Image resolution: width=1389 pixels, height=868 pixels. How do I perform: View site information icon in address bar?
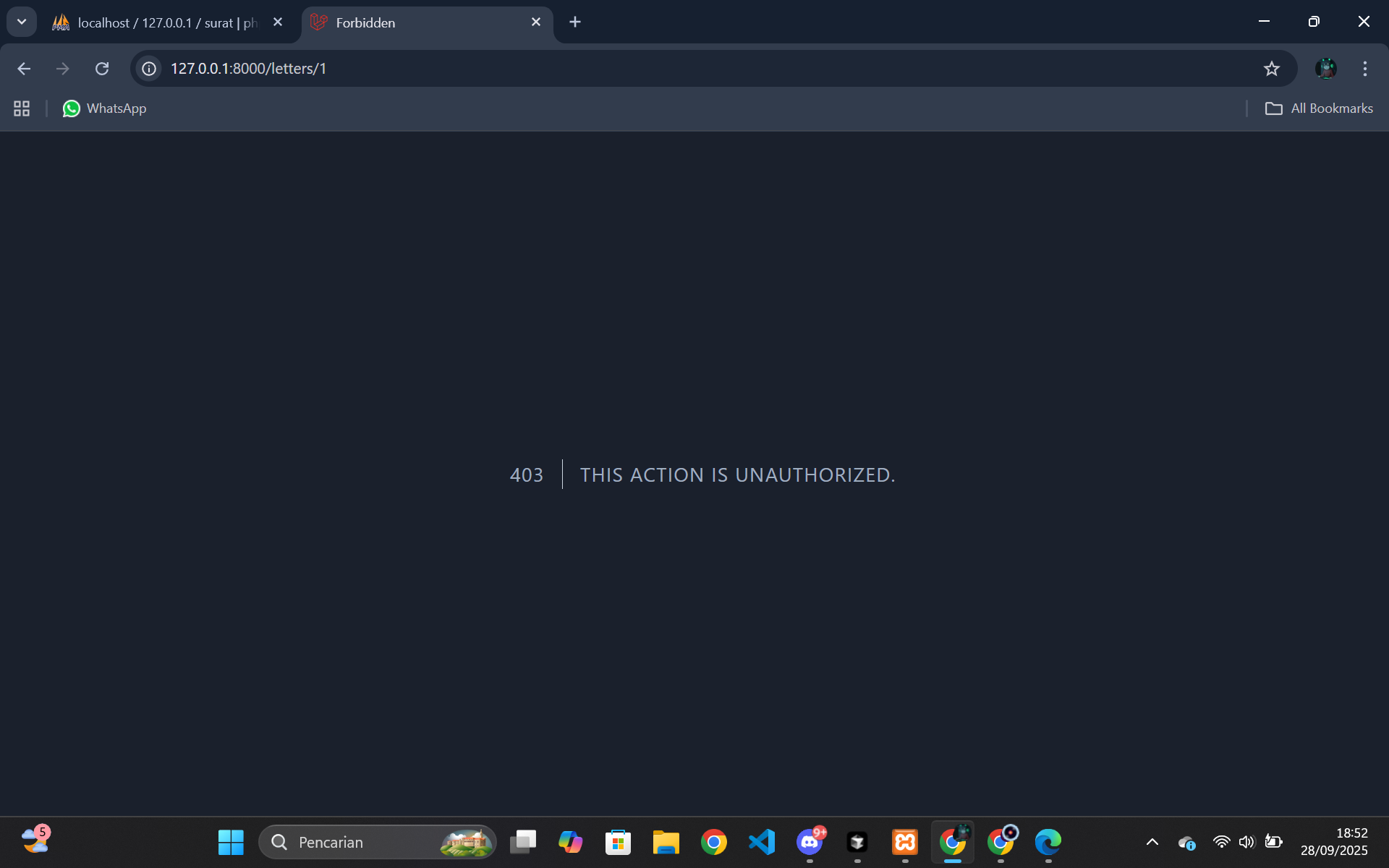tap(149, 69)
